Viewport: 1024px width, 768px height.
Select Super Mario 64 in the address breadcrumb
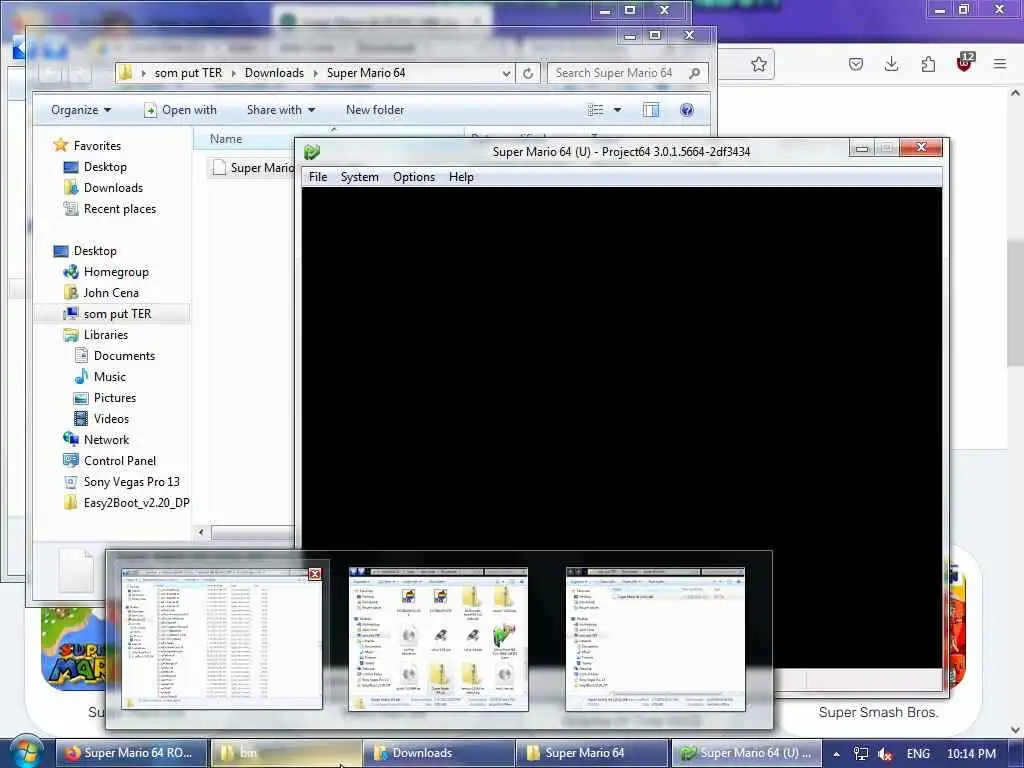point(366,73)
